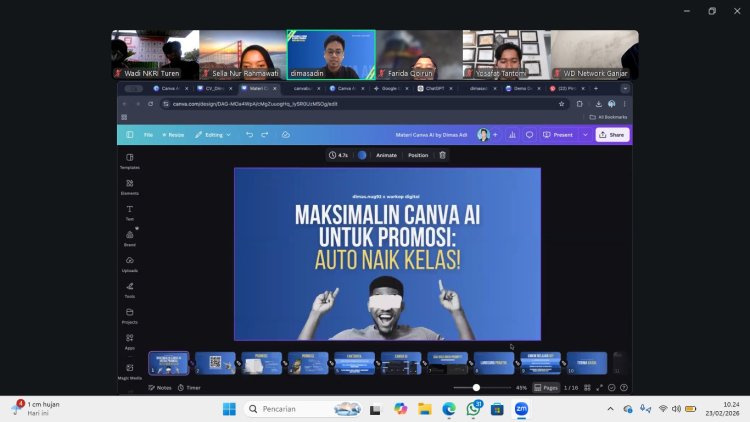Click the Present button
This screenshot has height=422, width=750.
[558, 135]
